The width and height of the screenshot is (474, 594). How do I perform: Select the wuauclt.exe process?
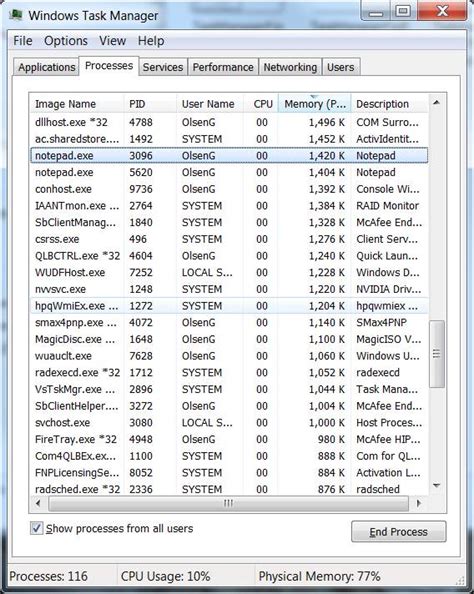pos(229,356)
